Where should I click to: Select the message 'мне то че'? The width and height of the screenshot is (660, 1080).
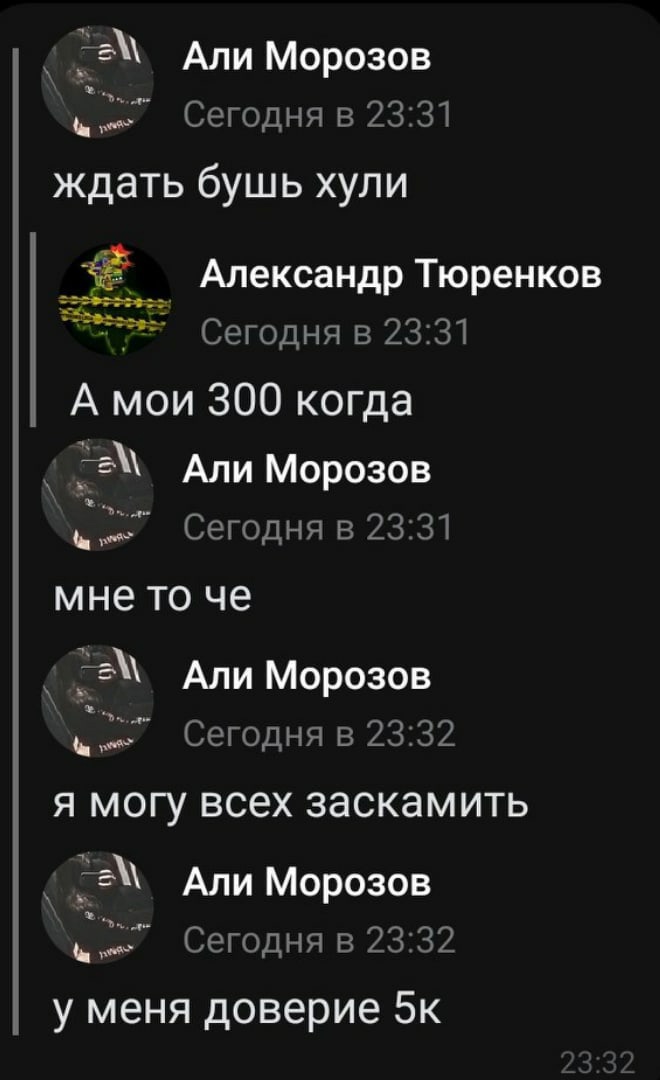coord(152,596)
